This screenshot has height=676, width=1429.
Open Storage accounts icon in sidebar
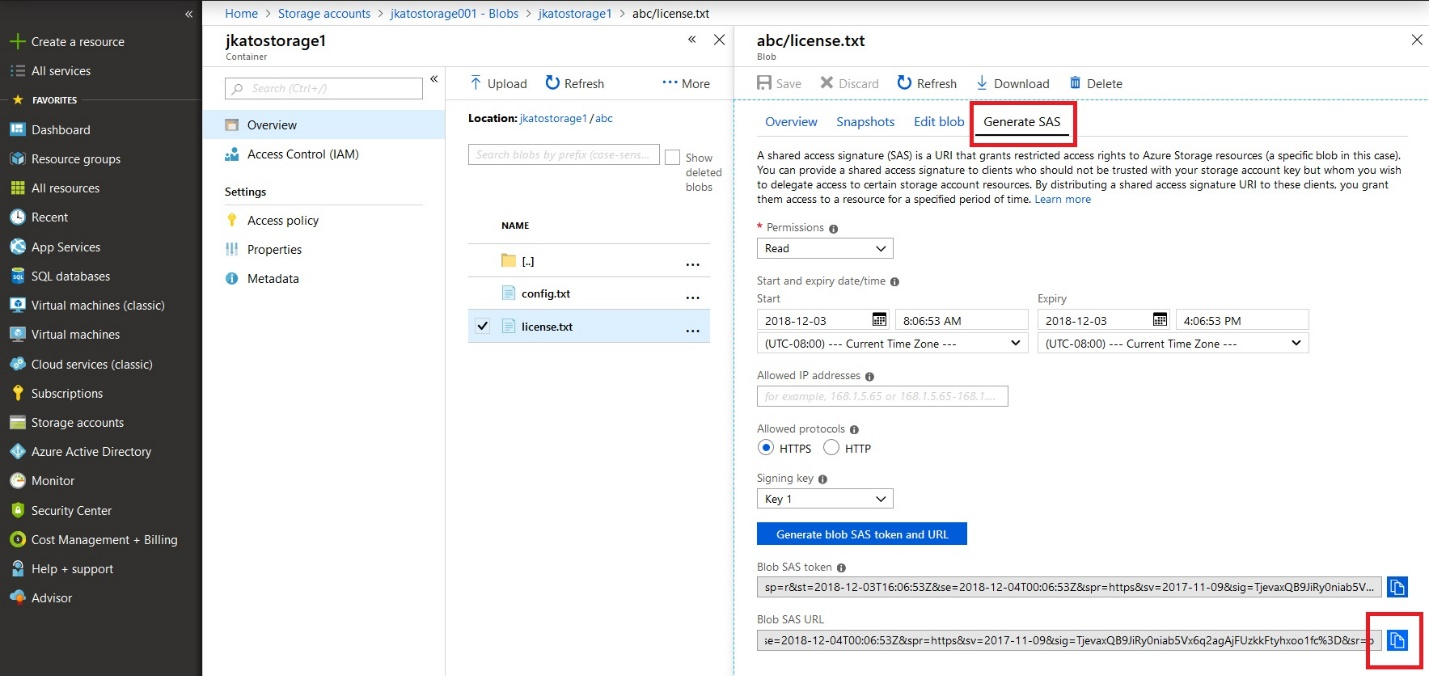(x=17, y=422)
